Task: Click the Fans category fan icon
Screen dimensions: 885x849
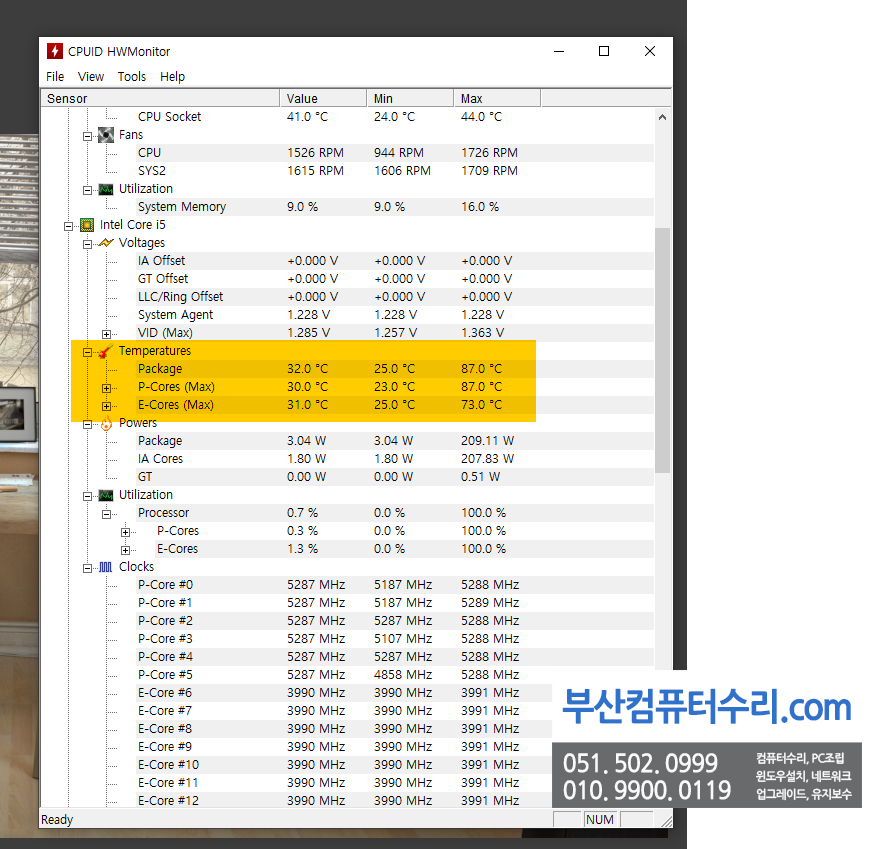Action: [x=106, y=135]
